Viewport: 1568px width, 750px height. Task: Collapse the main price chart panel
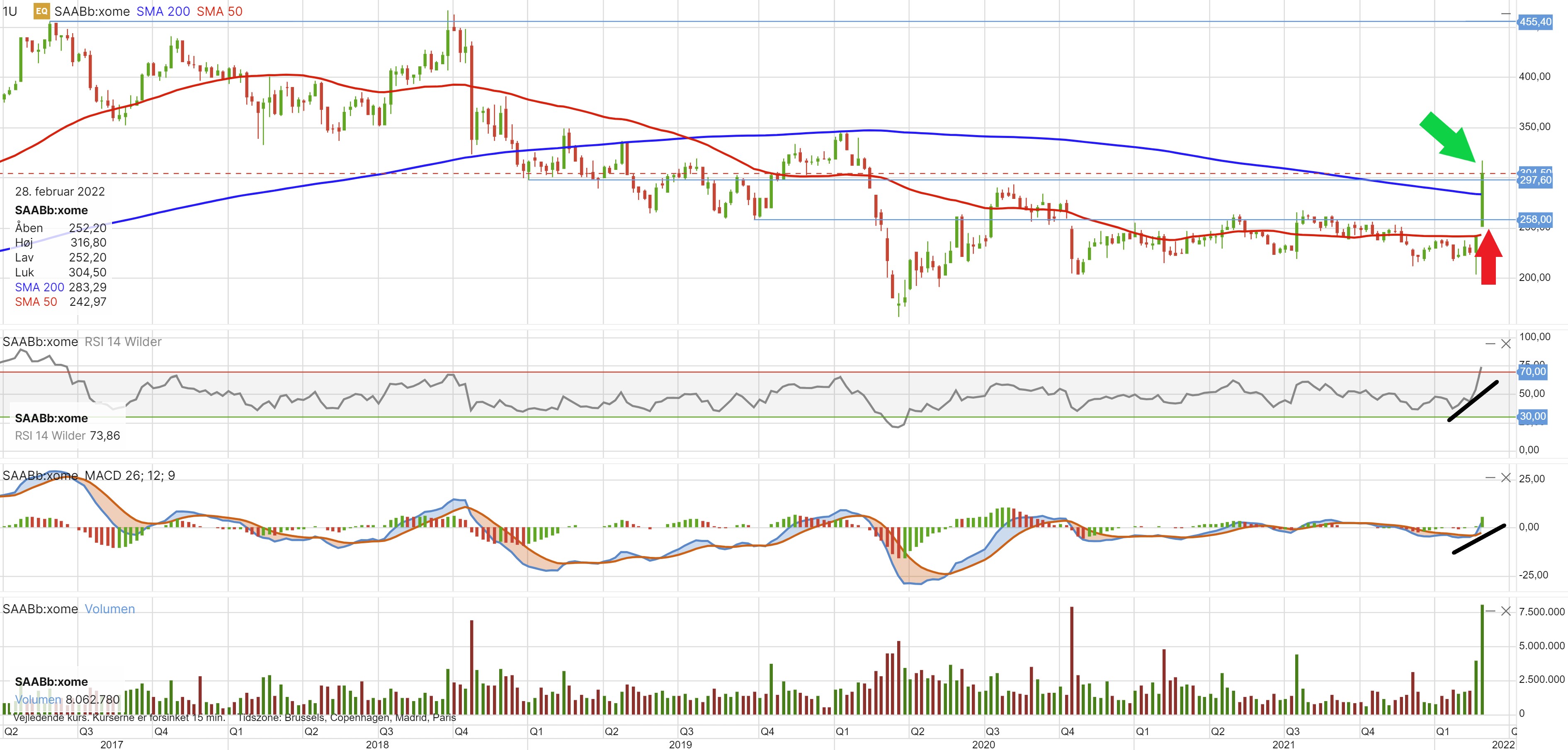point(1505,13)
